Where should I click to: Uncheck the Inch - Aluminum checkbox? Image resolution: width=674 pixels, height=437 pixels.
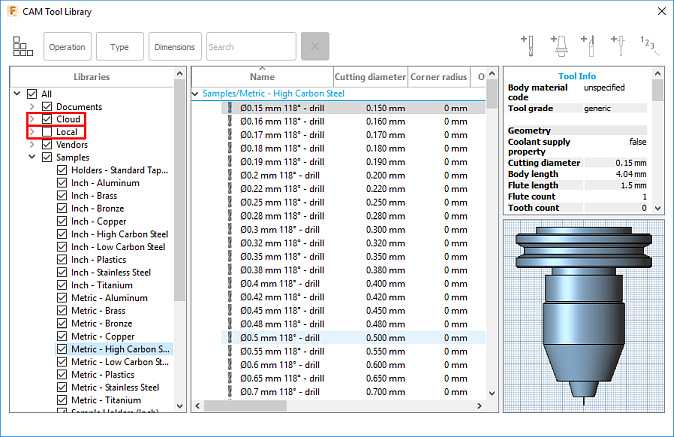[61, 184]
